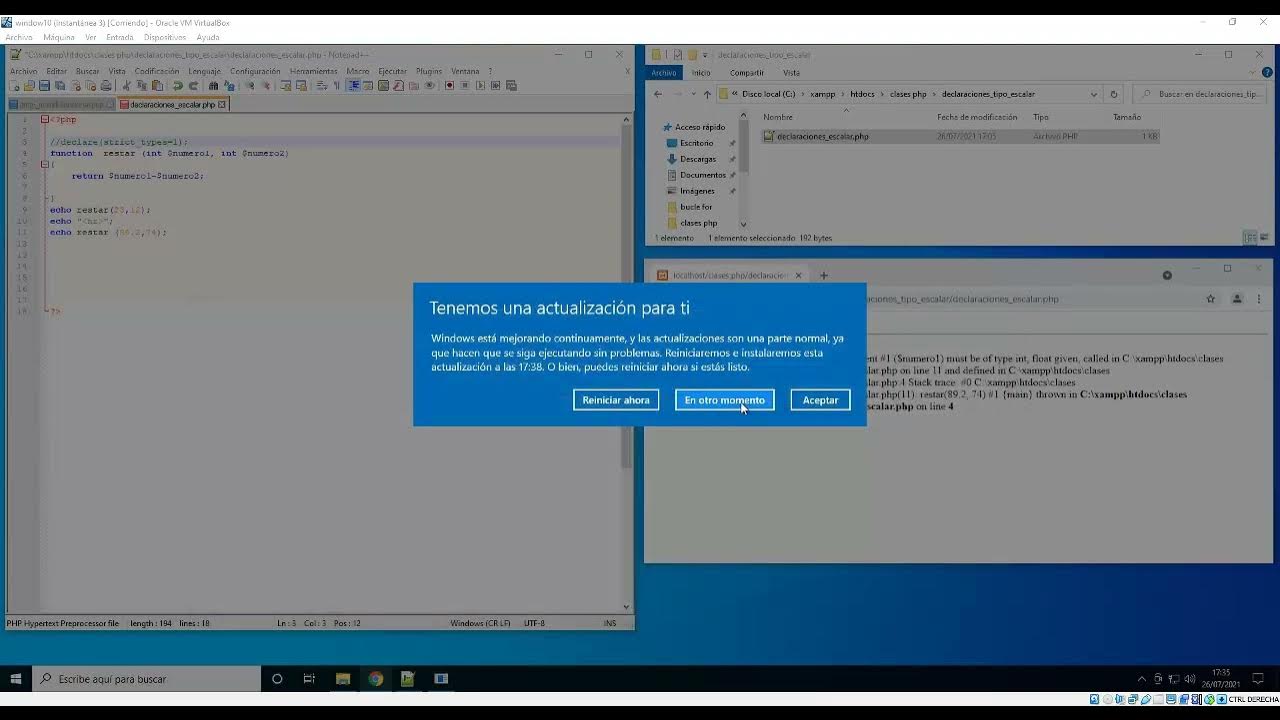Open Notepad++ Lenguaje menu
This screenshot has width=1280, height=720.
coord(204,71)
